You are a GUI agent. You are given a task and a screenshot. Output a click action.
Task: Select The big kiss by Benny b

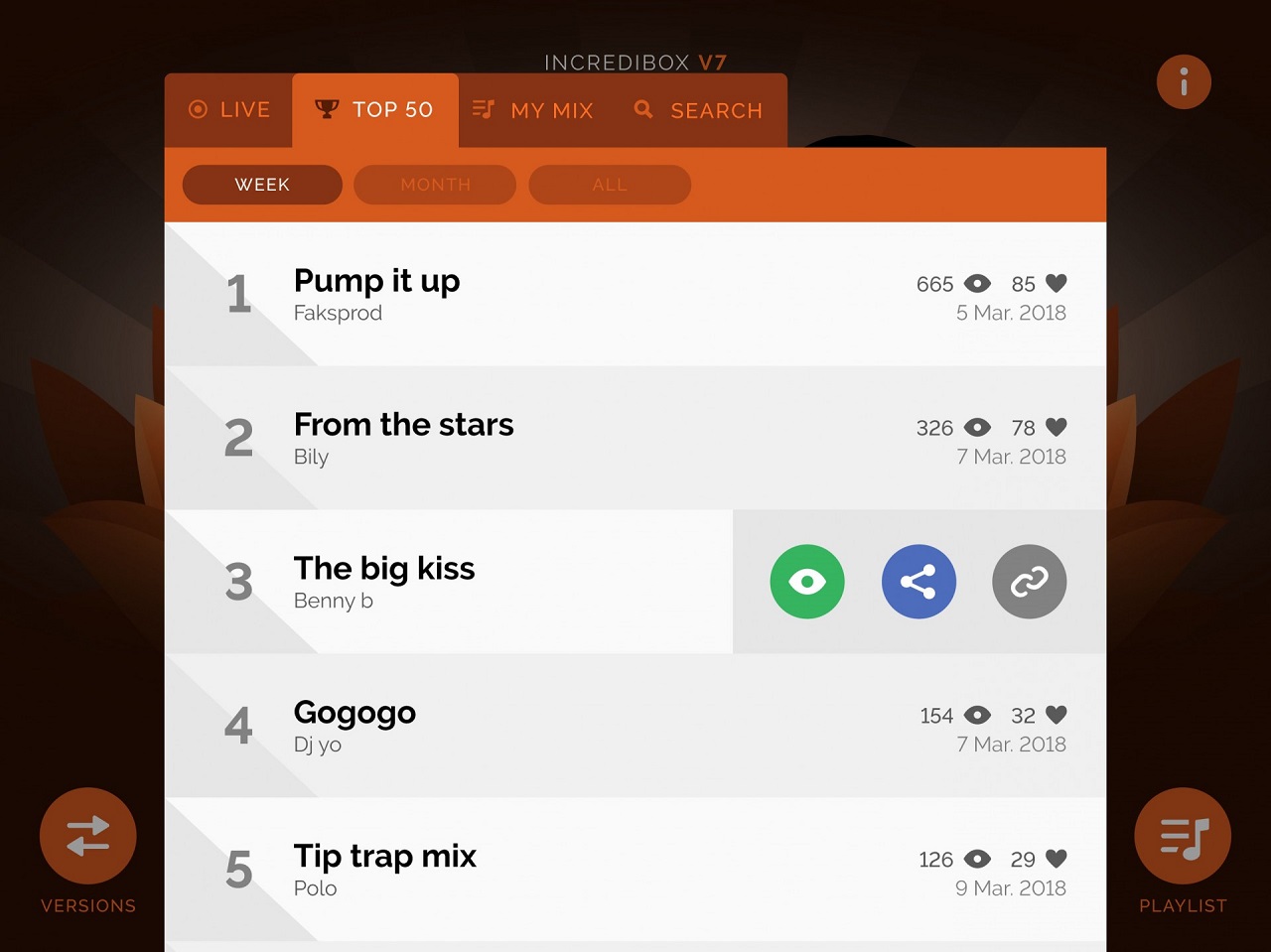click(x=384, y=570)
